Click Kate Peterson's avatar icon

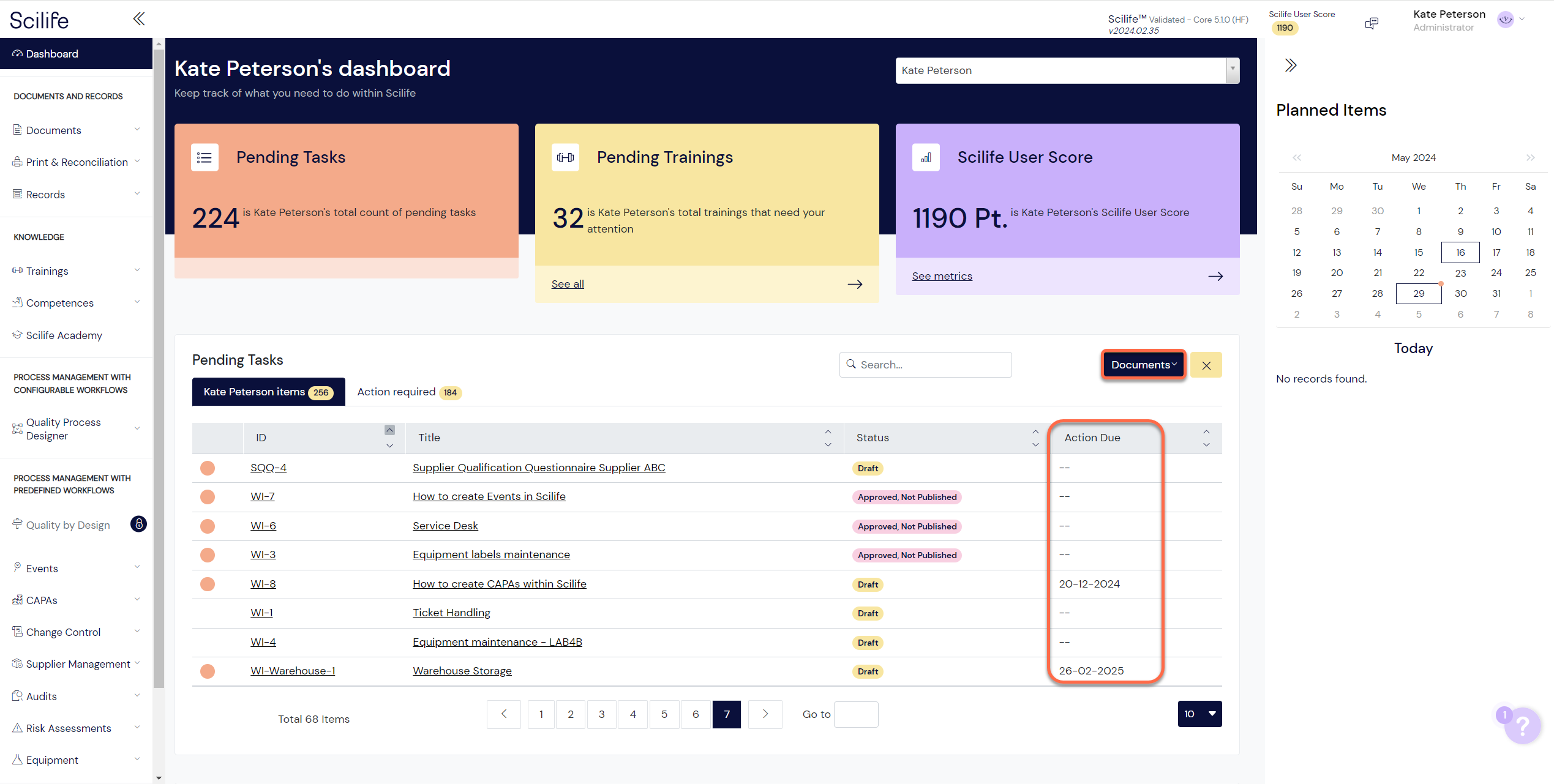coord(1506,20)
